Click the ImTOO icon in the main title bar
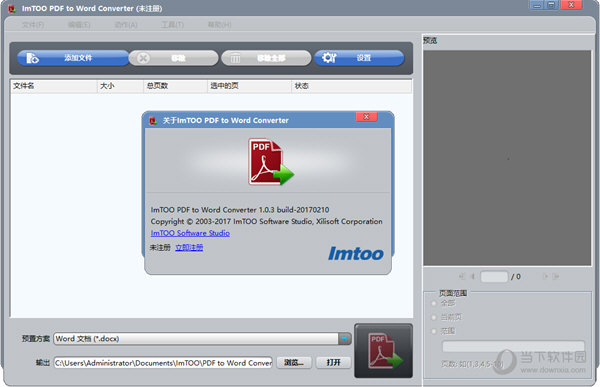Image resolution: width=600 pixels, height=387 pixels. pos(12,8)
